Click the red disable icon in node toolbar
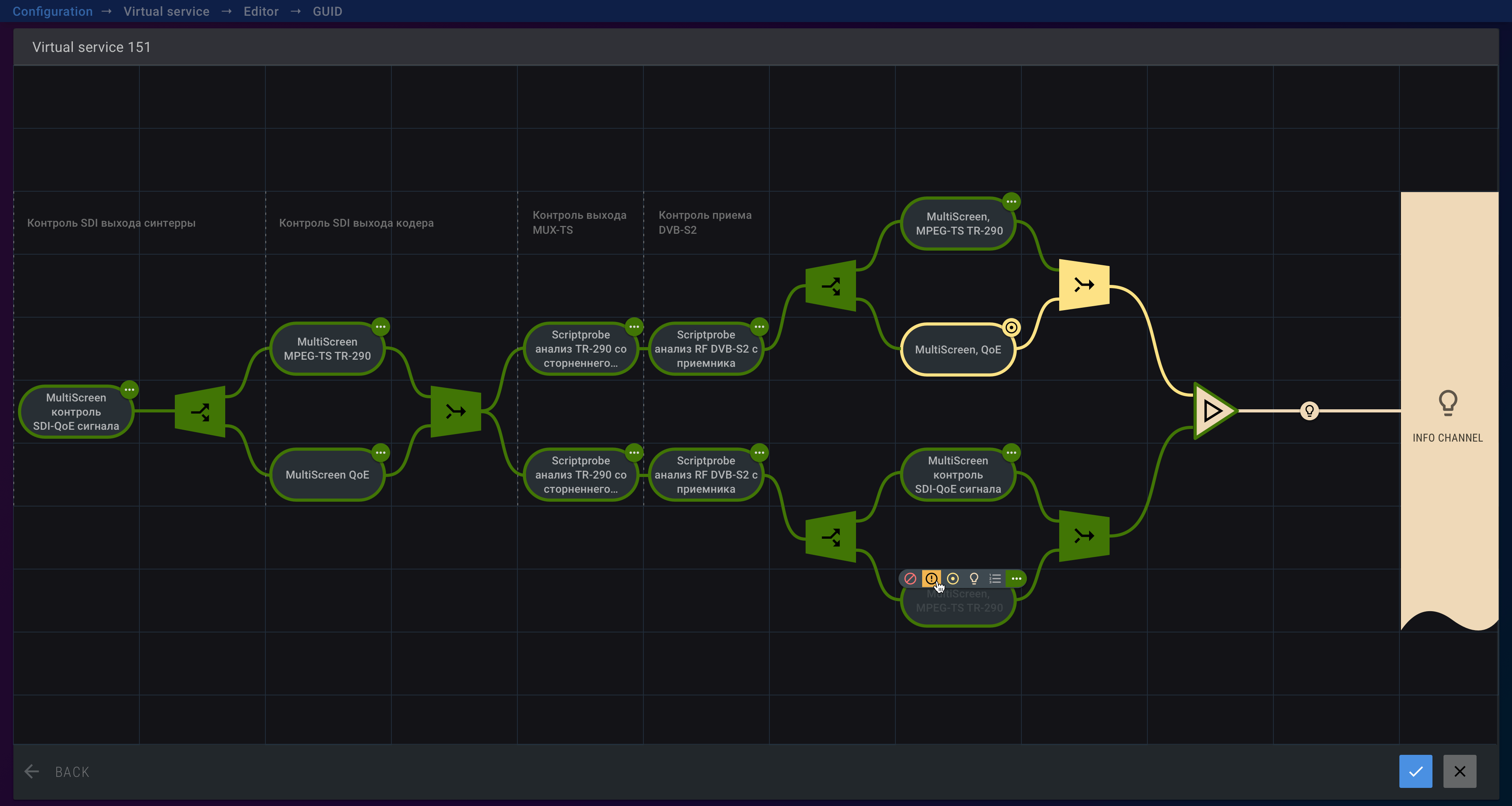Image resolution: width=1512 pixels, height=806 pixels. (x=910, y=579)
